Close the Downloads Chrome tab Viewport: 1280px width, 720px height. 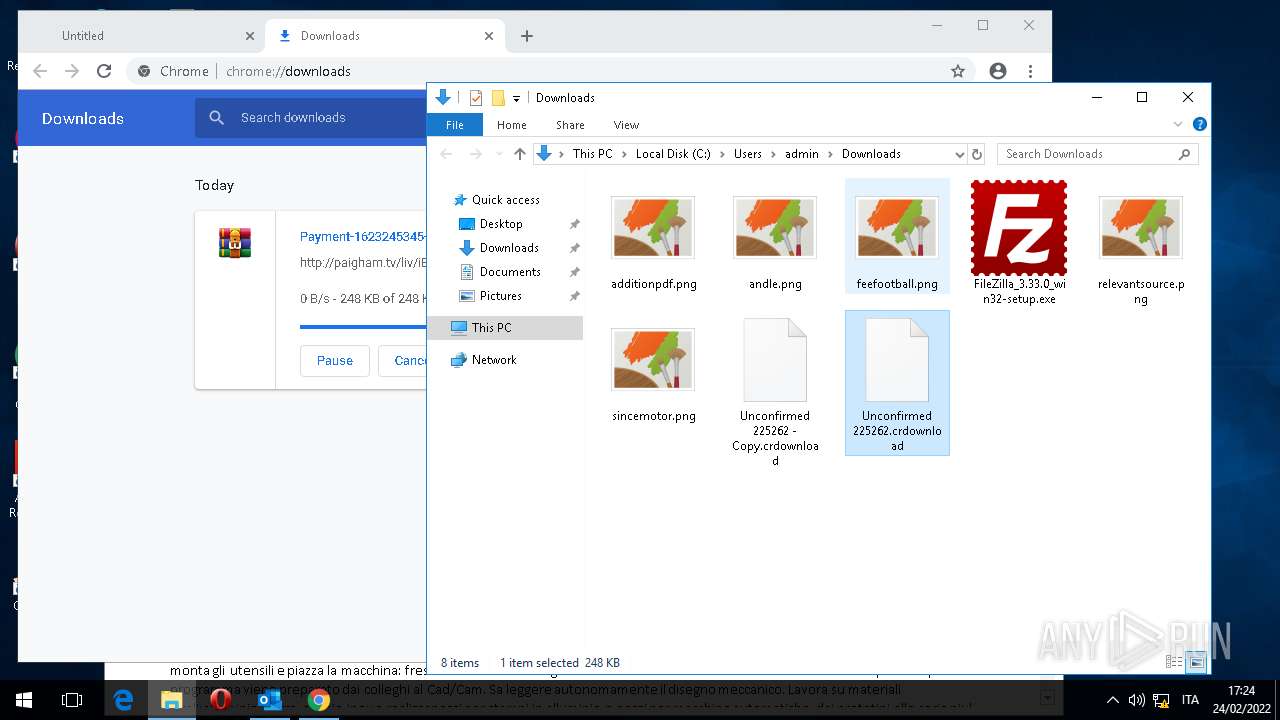pos(489,36)
